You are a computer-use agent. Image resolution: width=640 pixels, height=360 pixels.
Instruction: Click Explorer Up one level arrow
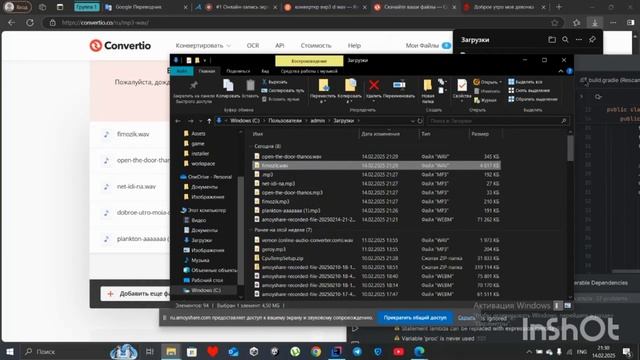click(x=209, y=121)
